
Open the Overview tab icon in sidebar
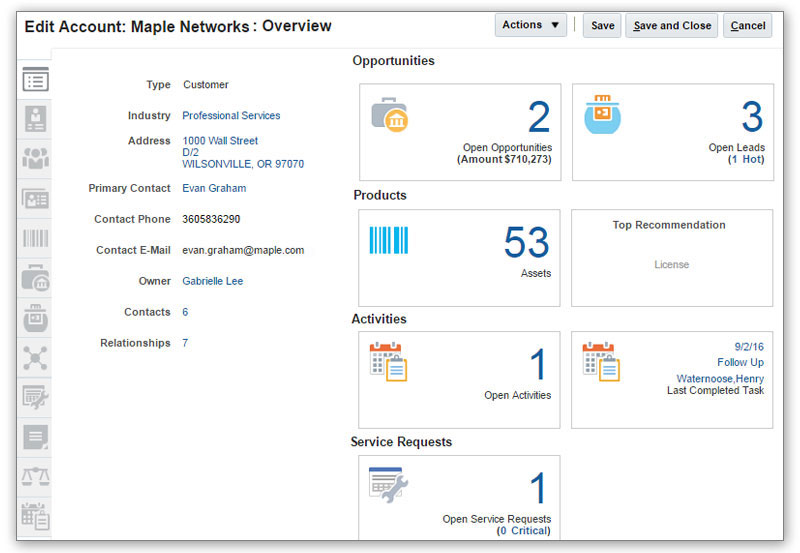tap(35, 80)
